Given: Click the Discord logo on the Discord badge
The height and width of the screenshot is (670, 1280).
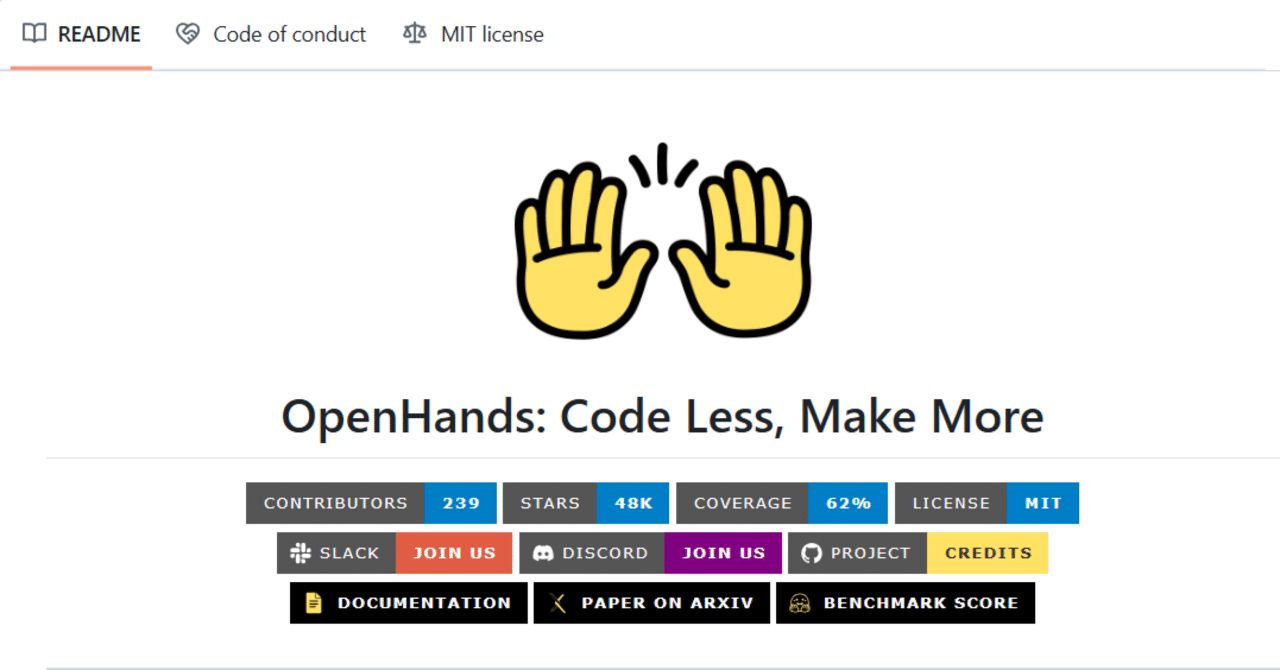Looking at the screenshot, I should click(x=543, y=553).
